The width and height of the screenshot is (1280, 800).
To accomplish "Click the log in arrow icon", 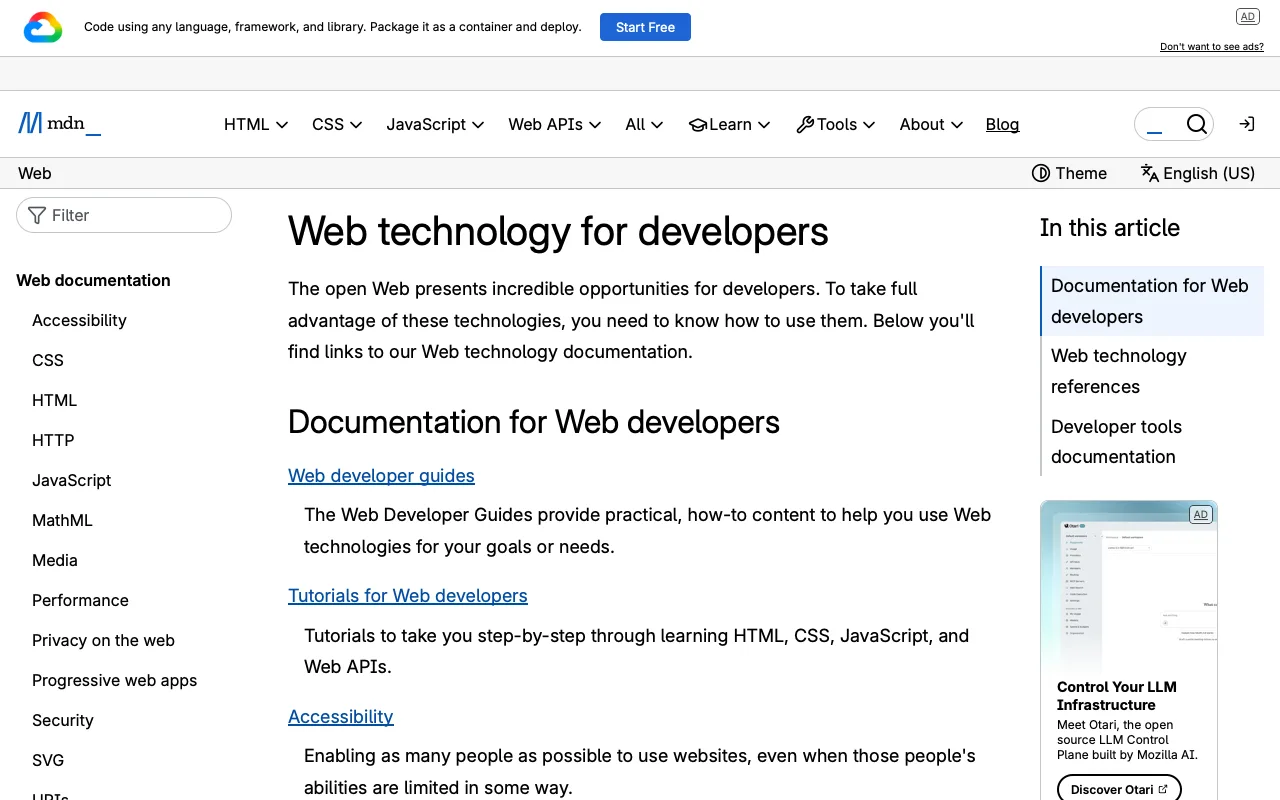I will [x=1246, y=124].
